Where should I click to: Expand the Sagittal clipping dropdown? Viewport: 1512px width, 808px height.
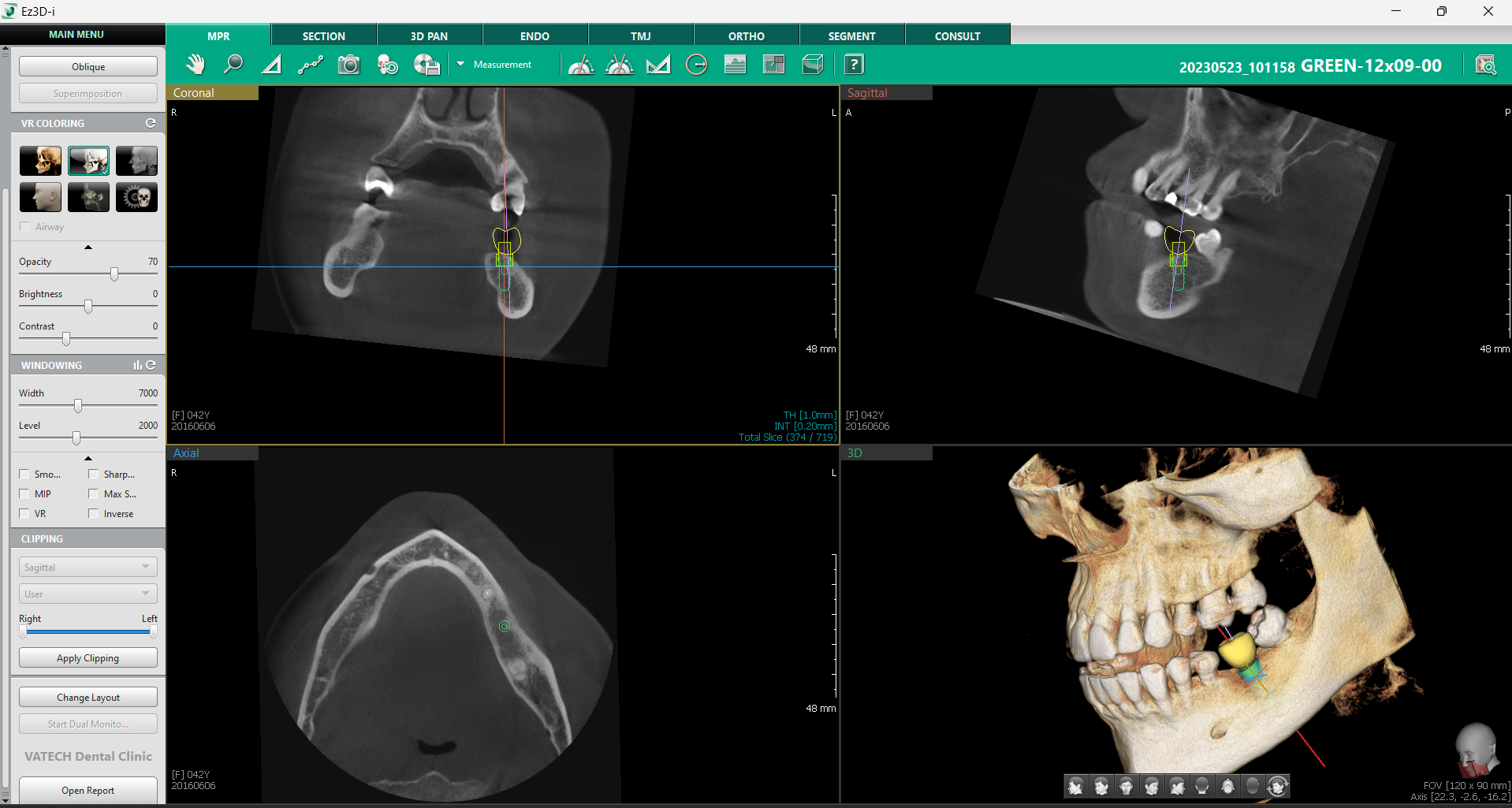pyautogui.click(x=88, y=568)
